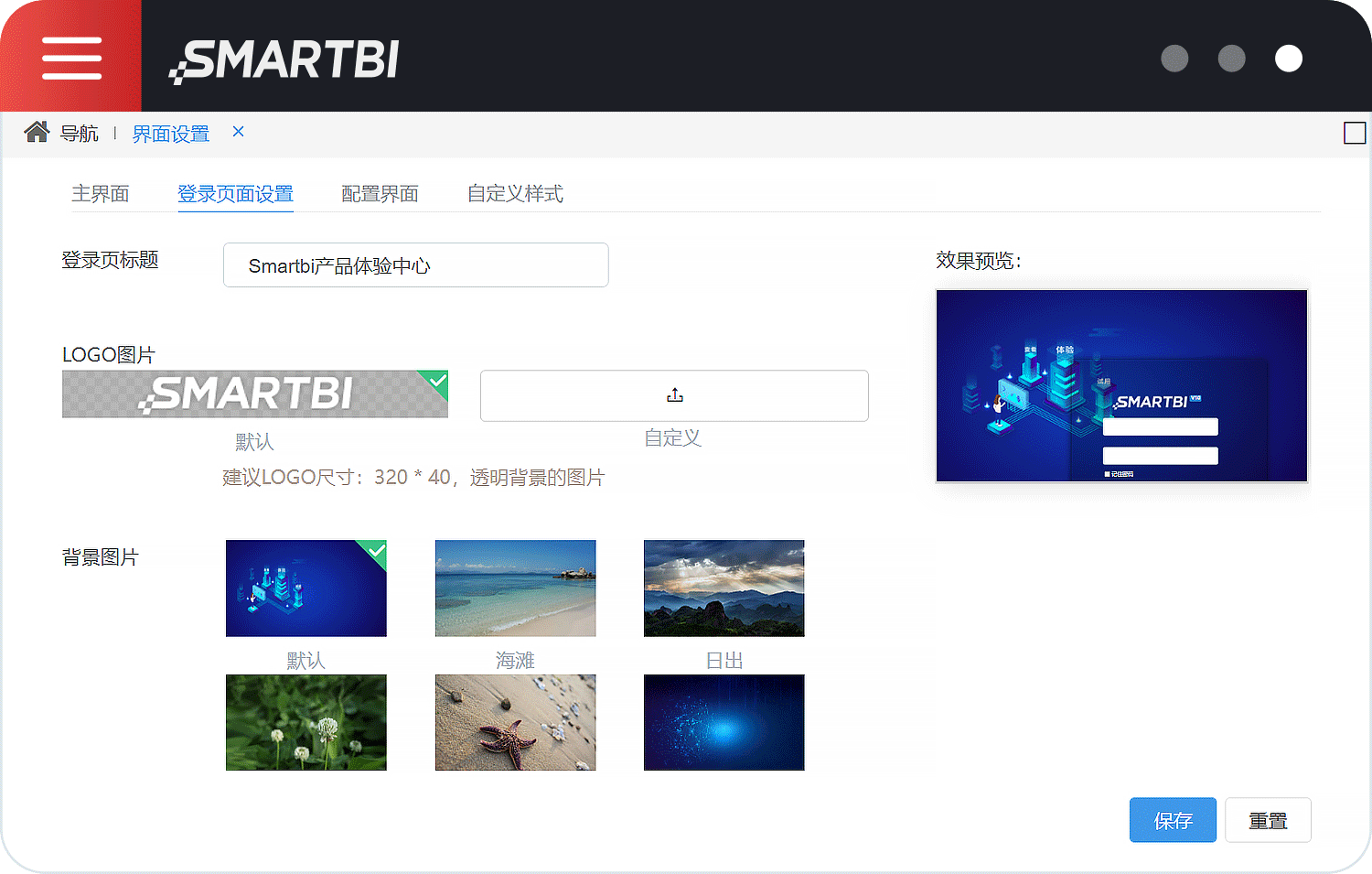1372x874 pixels.
Task: Click the 保存 button
Action: (x=1173, y=820)
